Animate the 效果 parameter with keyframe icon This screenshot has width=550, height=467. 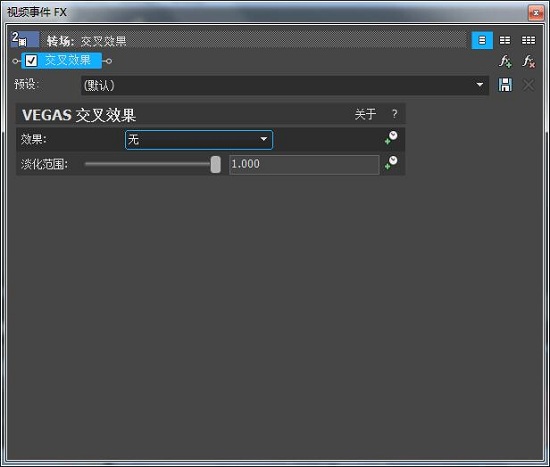coord(391,138)
